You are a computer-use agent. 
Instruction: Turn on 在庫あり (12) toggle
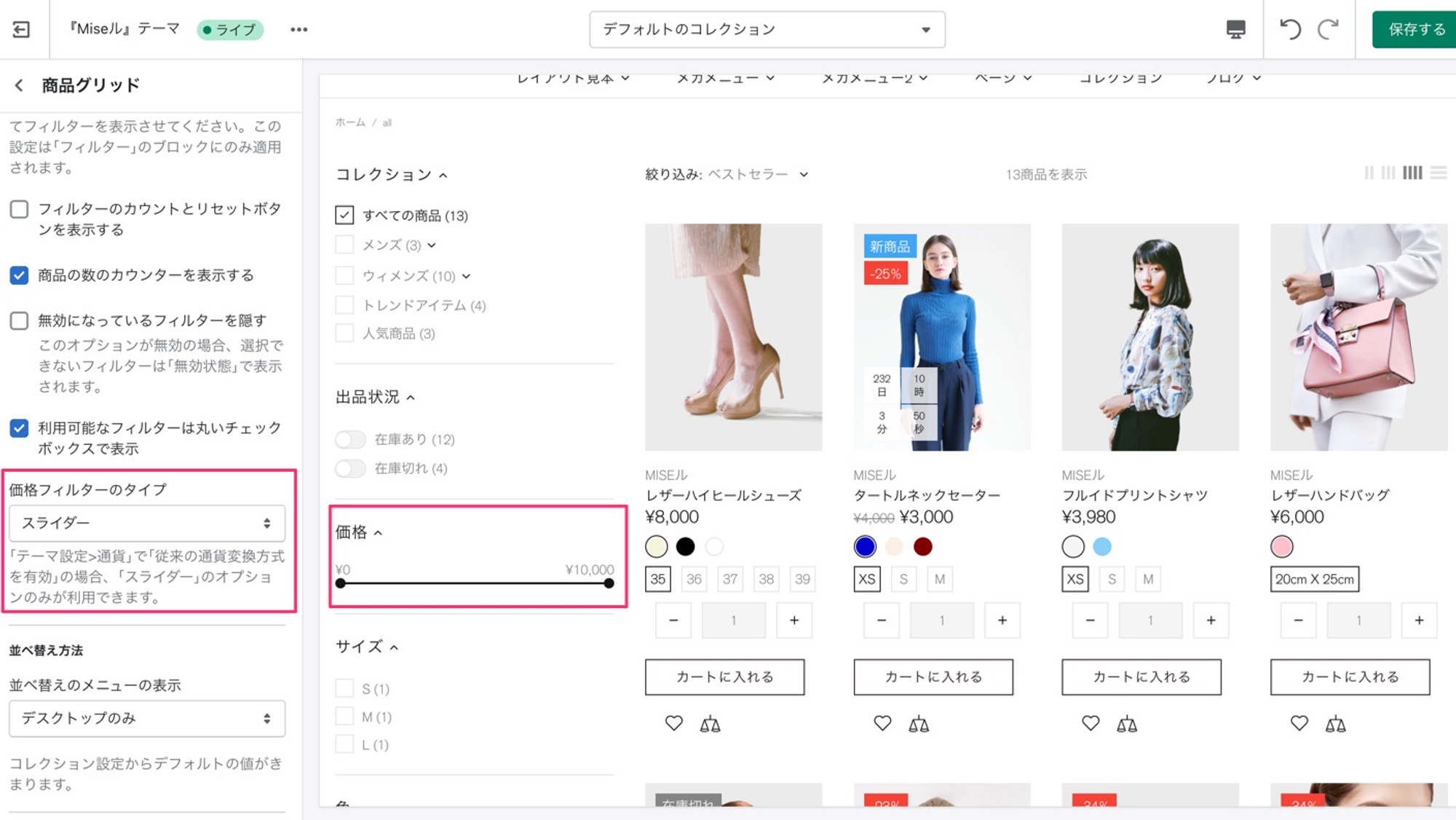coord(350,439)
